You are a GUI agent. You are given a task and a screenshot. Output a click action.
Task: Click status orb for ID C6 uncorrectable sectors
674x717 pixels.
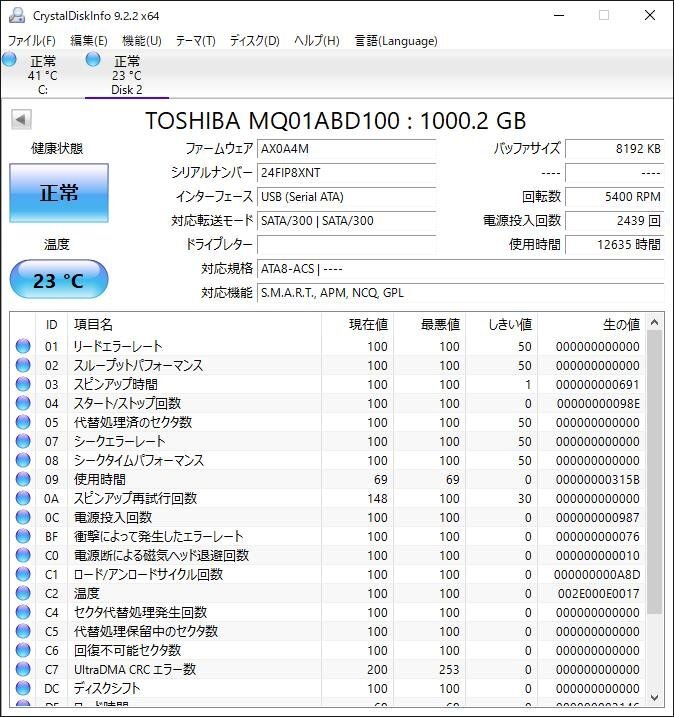23,650
